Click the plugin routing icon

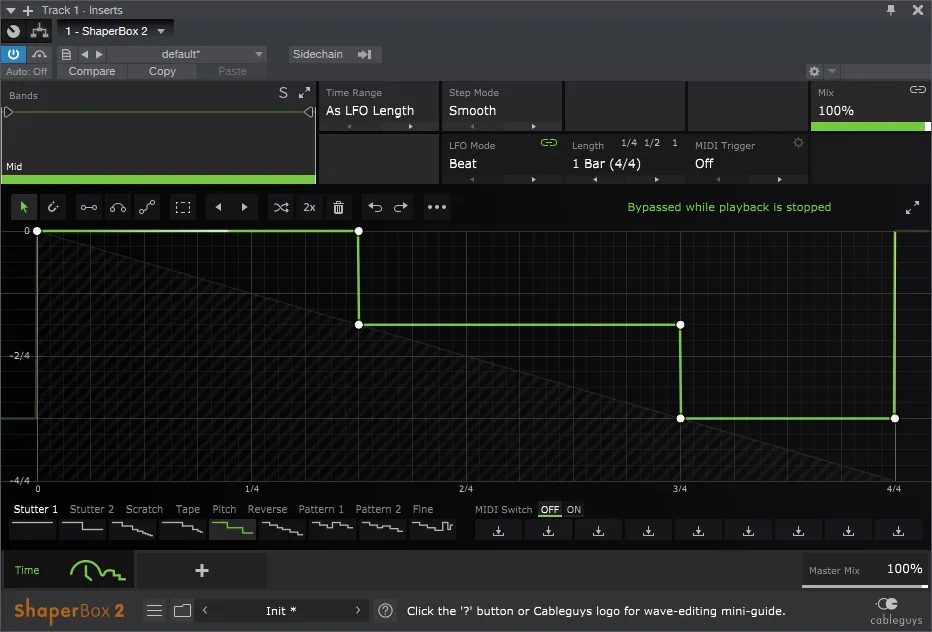coord(39,31)
